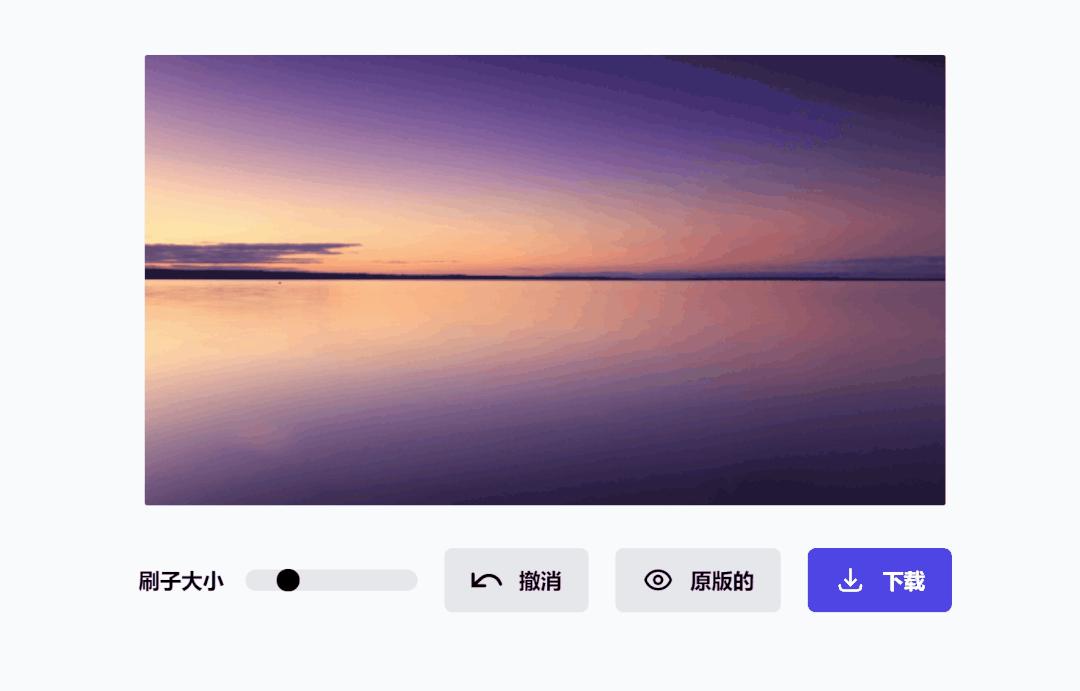The height and width of the screenshot is (691, 1080).
Task: Undo the last stroke via 撤消 label
Action: click(x=540, y=581)
